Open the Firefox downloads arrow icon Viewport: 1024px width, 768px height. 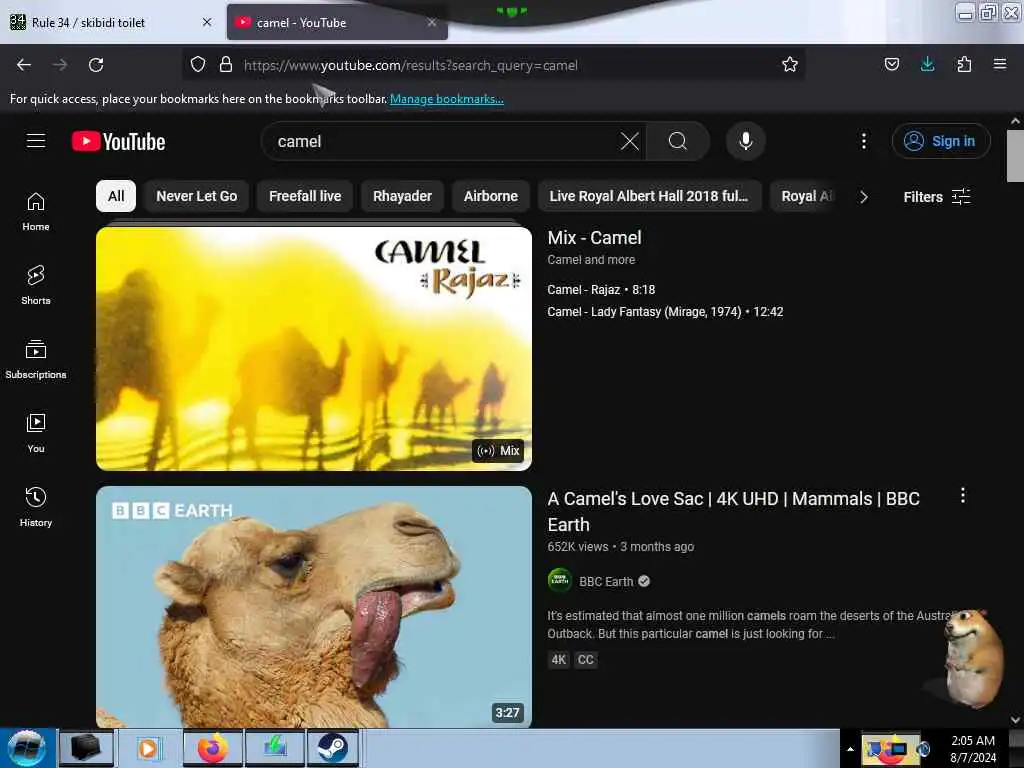click(927, 65)
